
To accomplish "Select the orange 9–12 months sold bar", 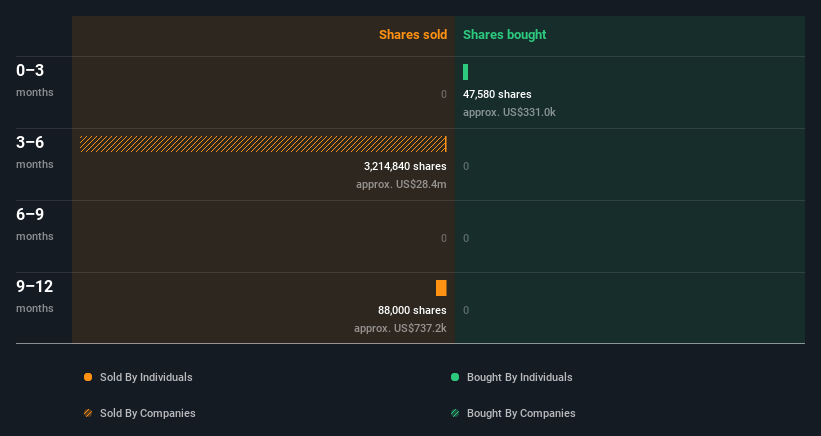I will (441, 288).
